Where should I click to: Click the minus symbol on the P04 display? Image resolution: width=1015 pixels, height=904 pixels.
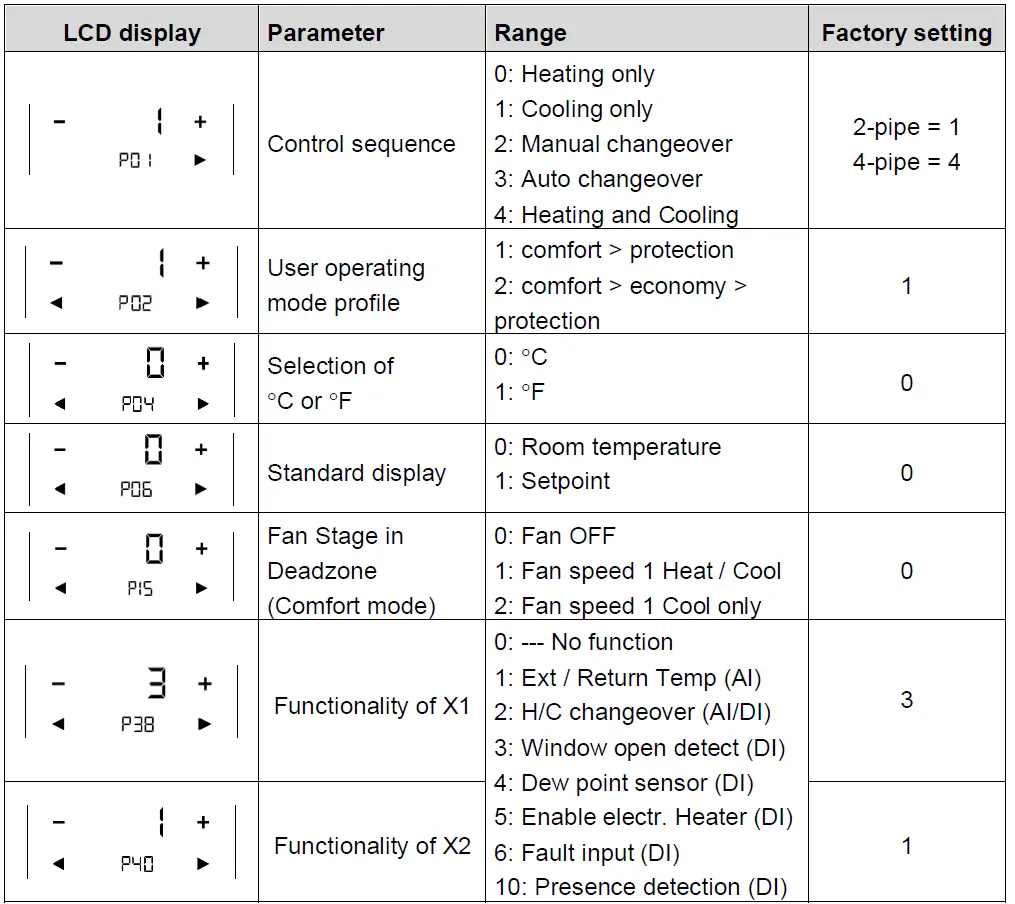(x=59, y=364)
